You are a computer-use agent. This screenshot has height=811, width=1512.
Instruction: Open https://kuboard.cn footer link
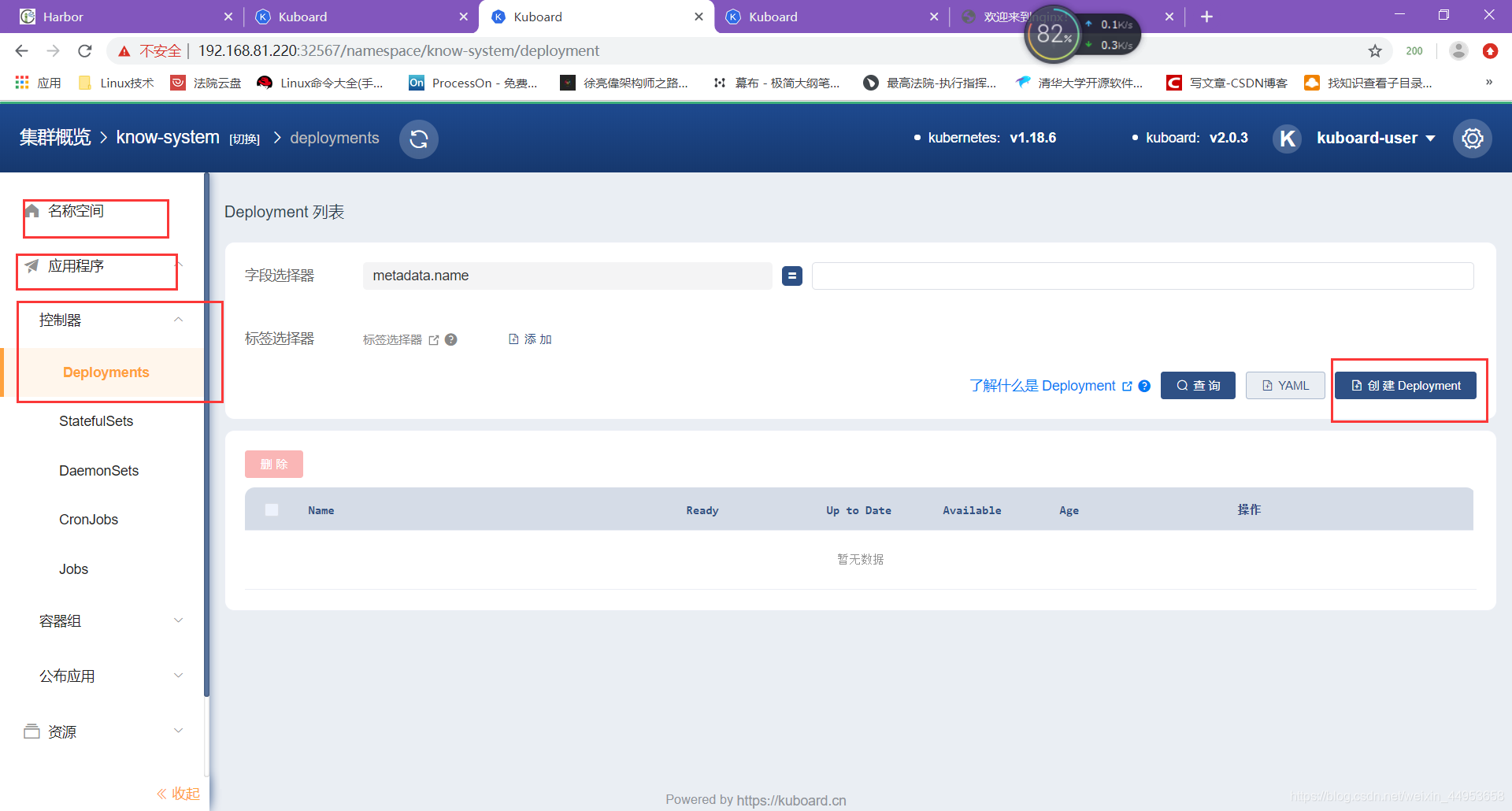[791, 800]
